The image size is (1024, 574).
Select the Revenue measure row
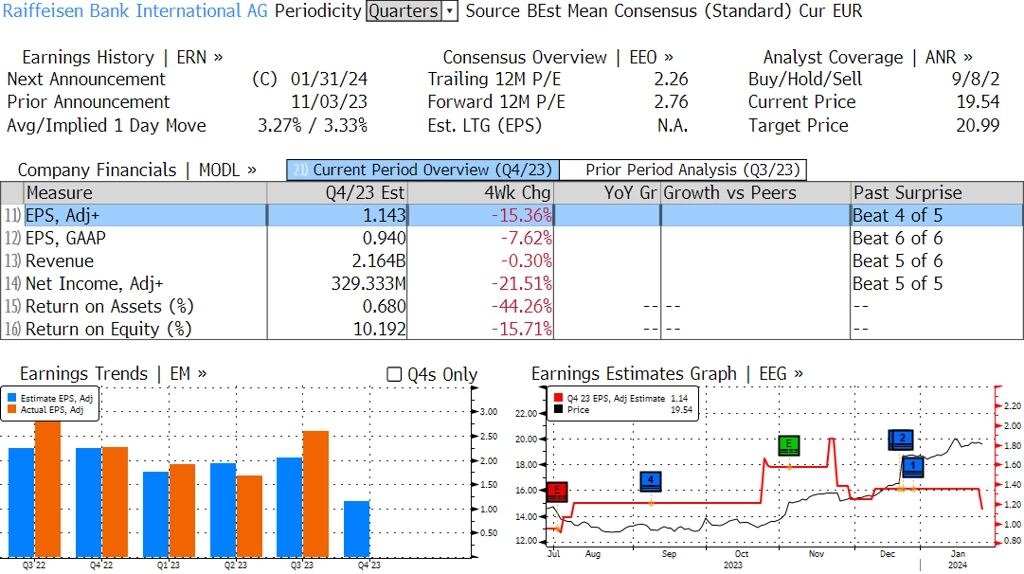pos(511,261)
